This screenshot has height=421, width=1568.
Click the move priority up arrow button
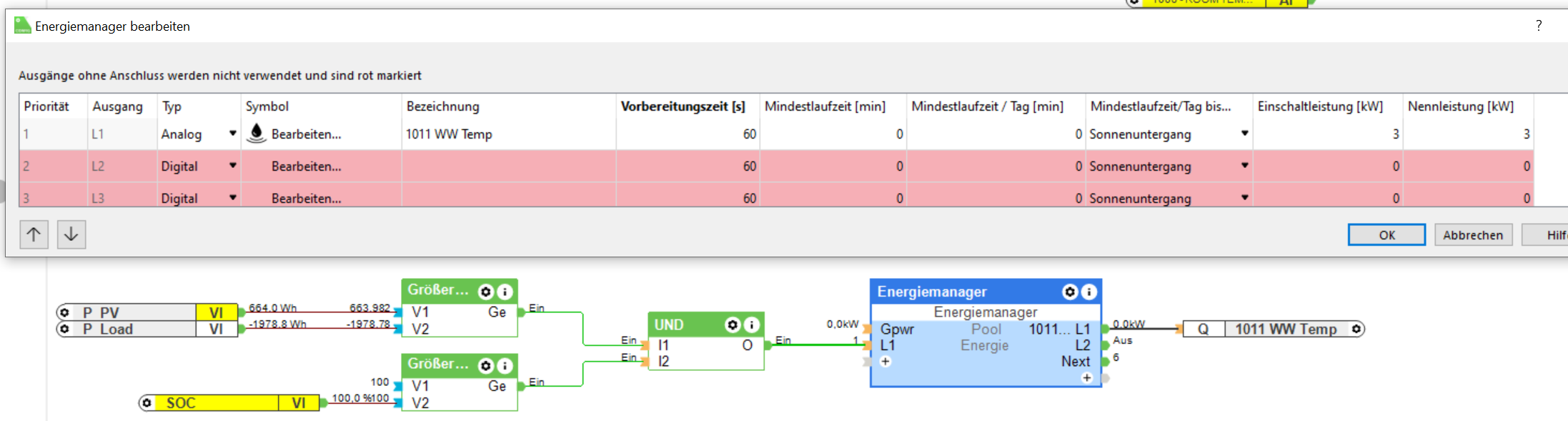(34, 234)
